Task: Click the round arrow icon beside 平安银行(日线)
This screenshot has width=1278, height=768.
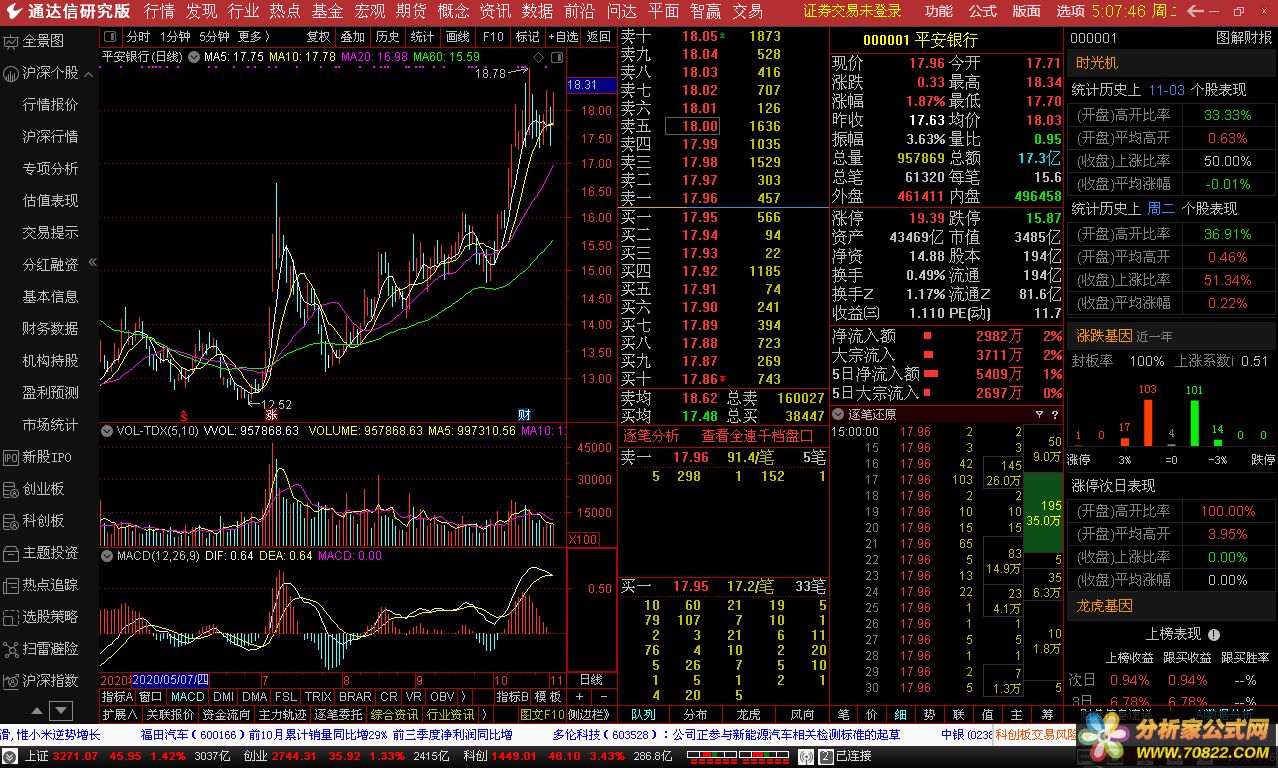Action: [x=192, y=57]
